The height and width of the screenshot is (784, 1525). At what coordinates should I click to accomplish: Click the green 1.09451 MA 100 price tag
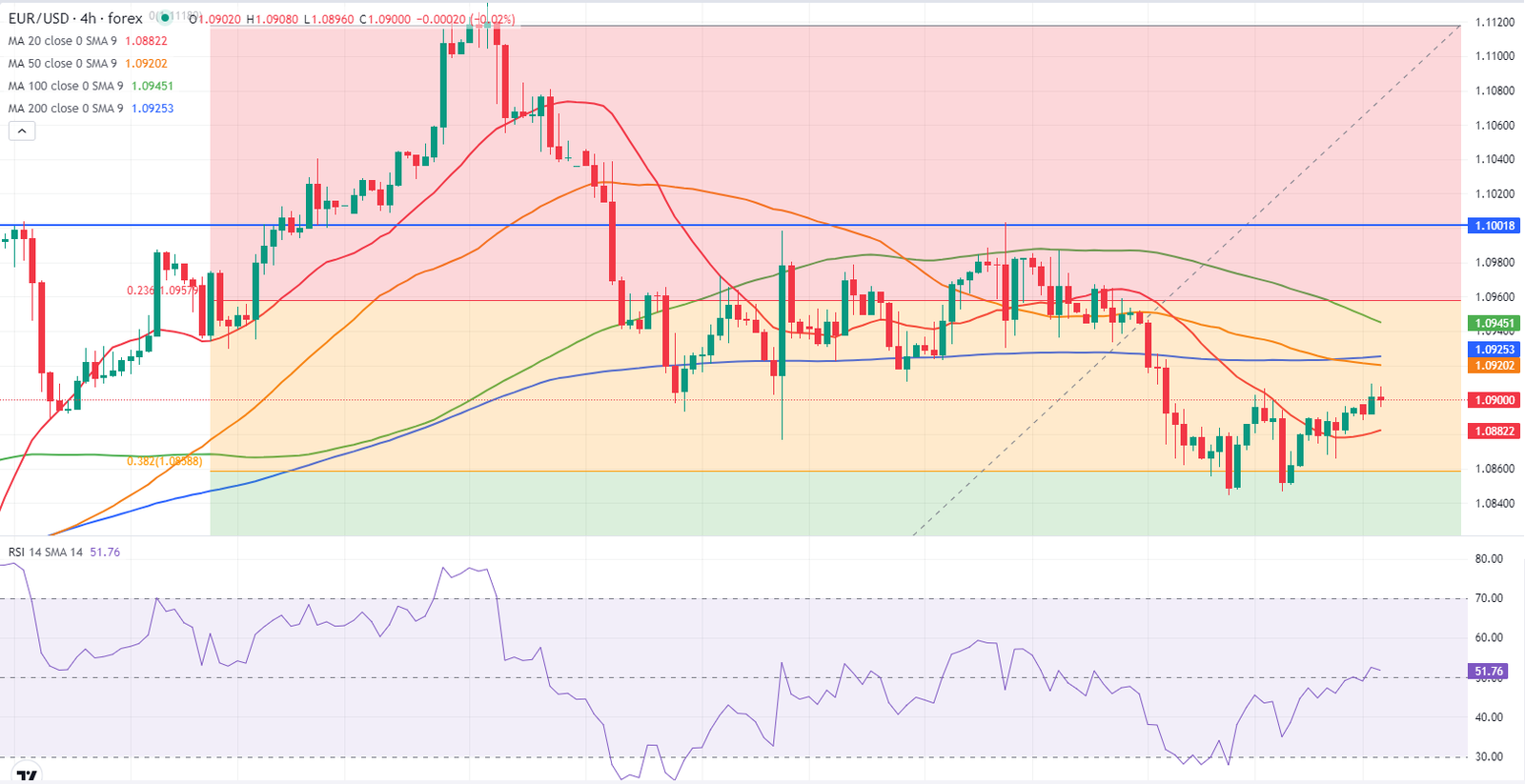tap(1494, 324)
